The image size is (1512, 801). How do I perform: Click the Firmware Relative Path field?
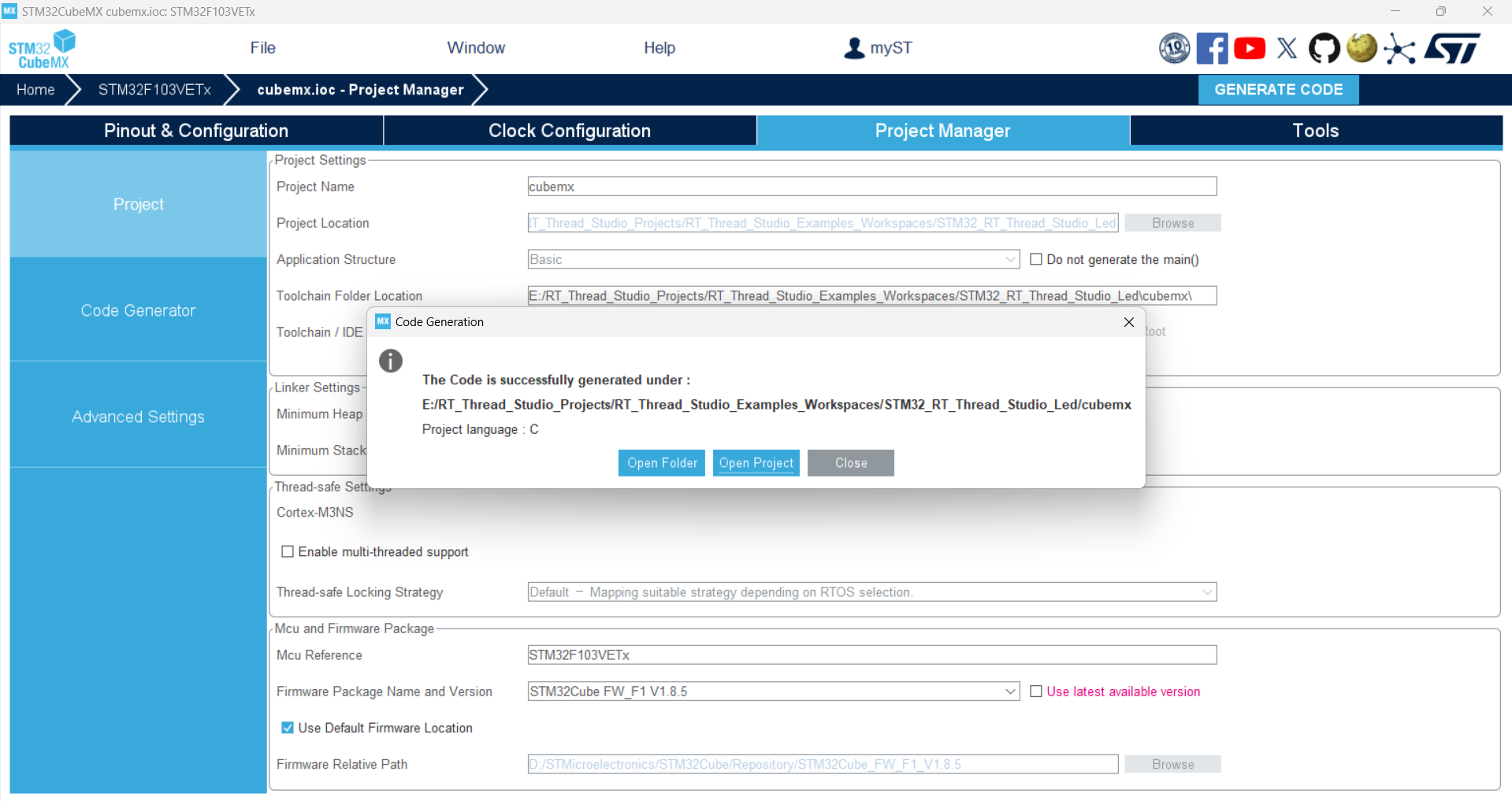coord(823,764)
